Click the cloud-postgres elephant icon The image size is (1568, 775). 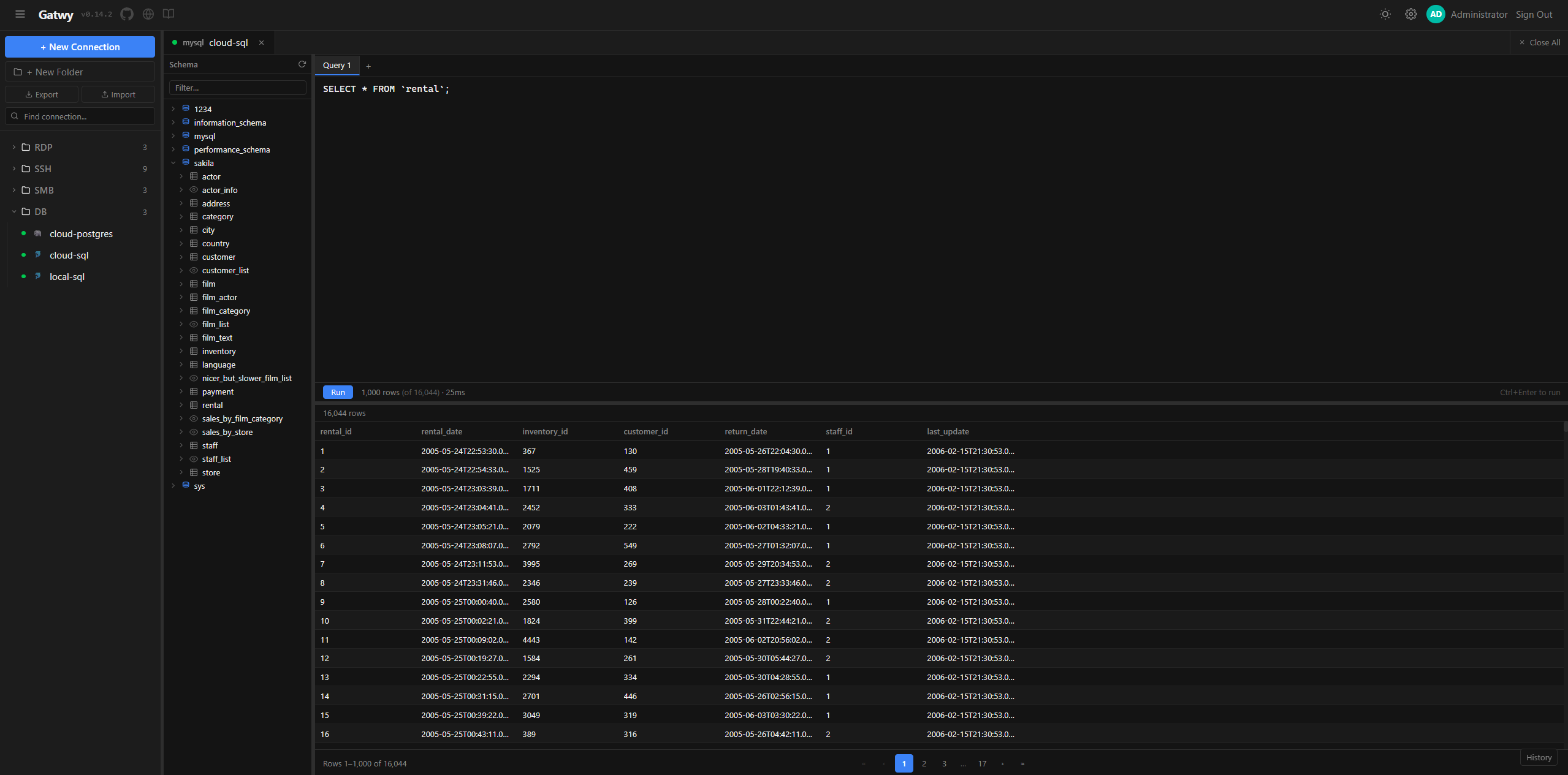(x=38, y=233)
